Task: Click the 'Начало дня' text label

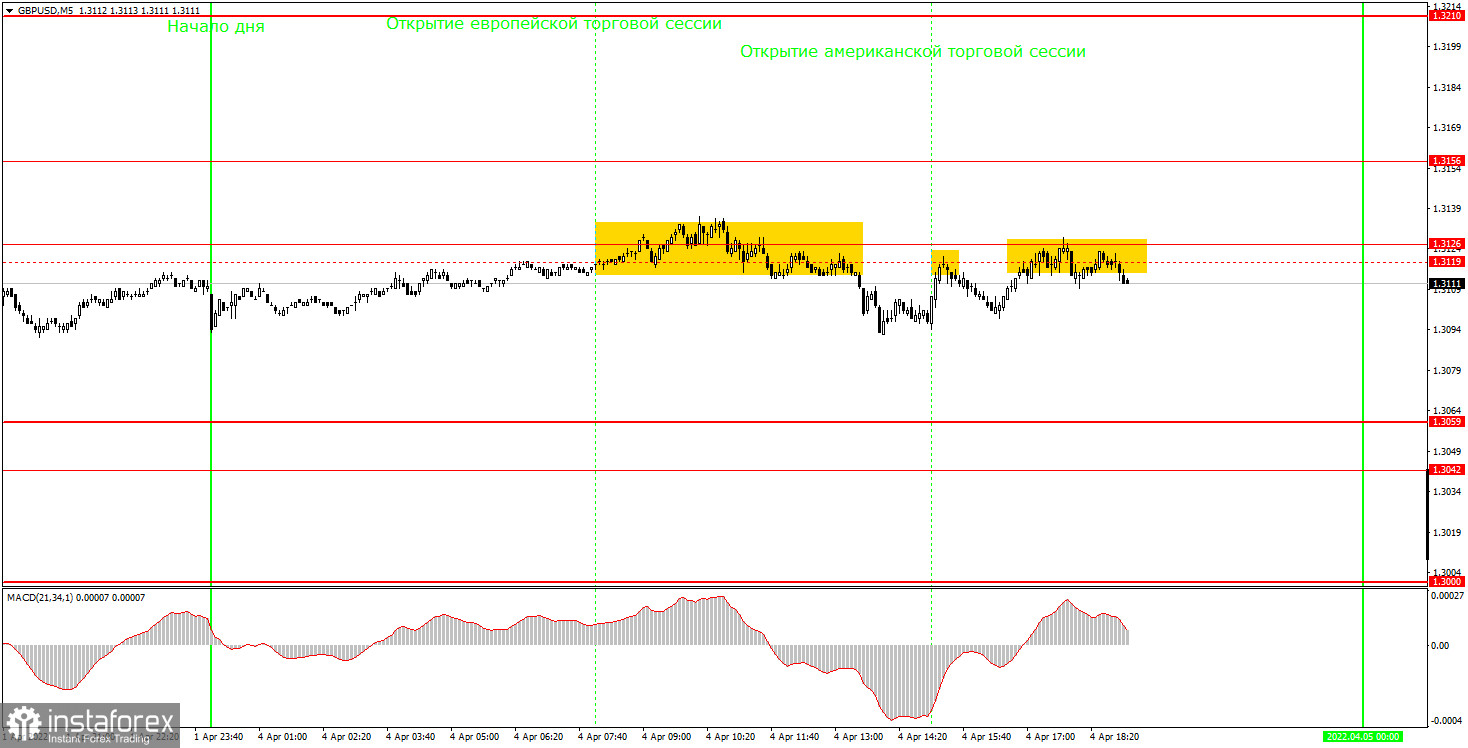Action: [x=216, y=27]
